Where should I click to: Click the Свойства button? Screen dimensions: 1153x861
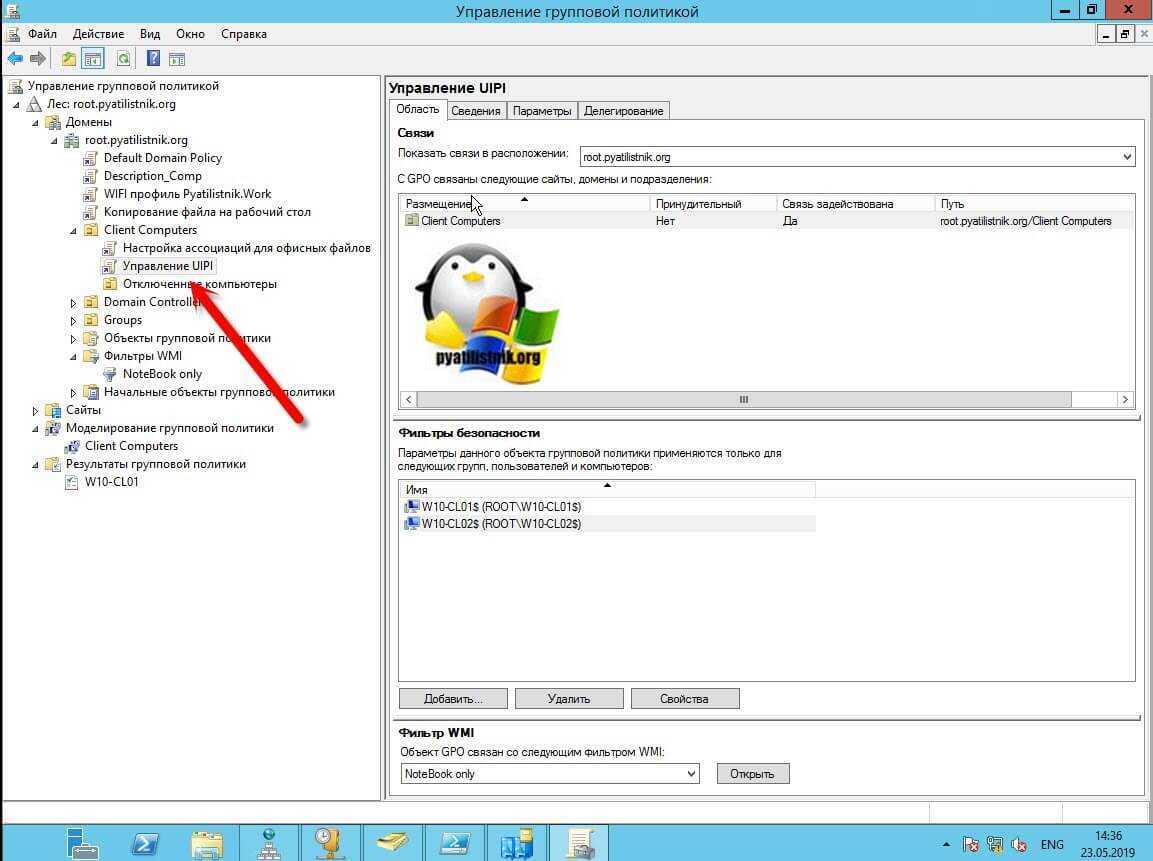pyautogui.click(x=685, y=699)
